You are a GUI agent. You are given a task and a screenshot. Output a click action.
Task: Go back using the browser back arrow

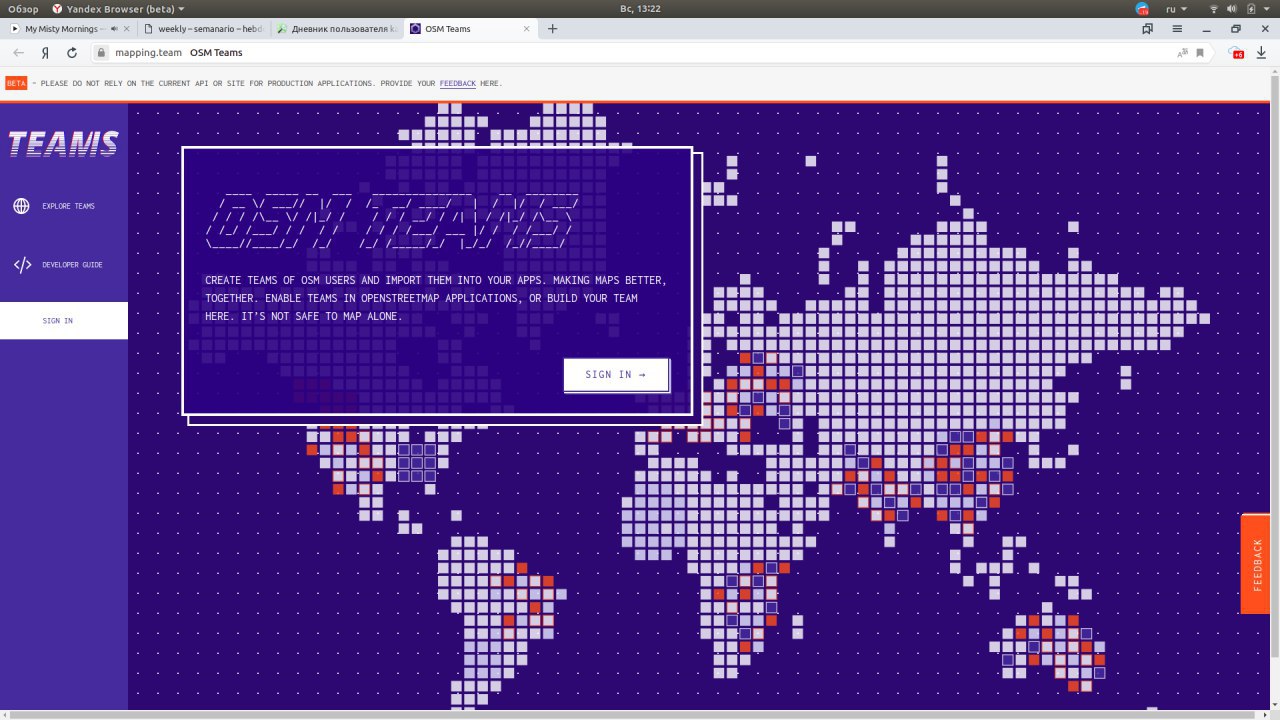click(18, 52)
